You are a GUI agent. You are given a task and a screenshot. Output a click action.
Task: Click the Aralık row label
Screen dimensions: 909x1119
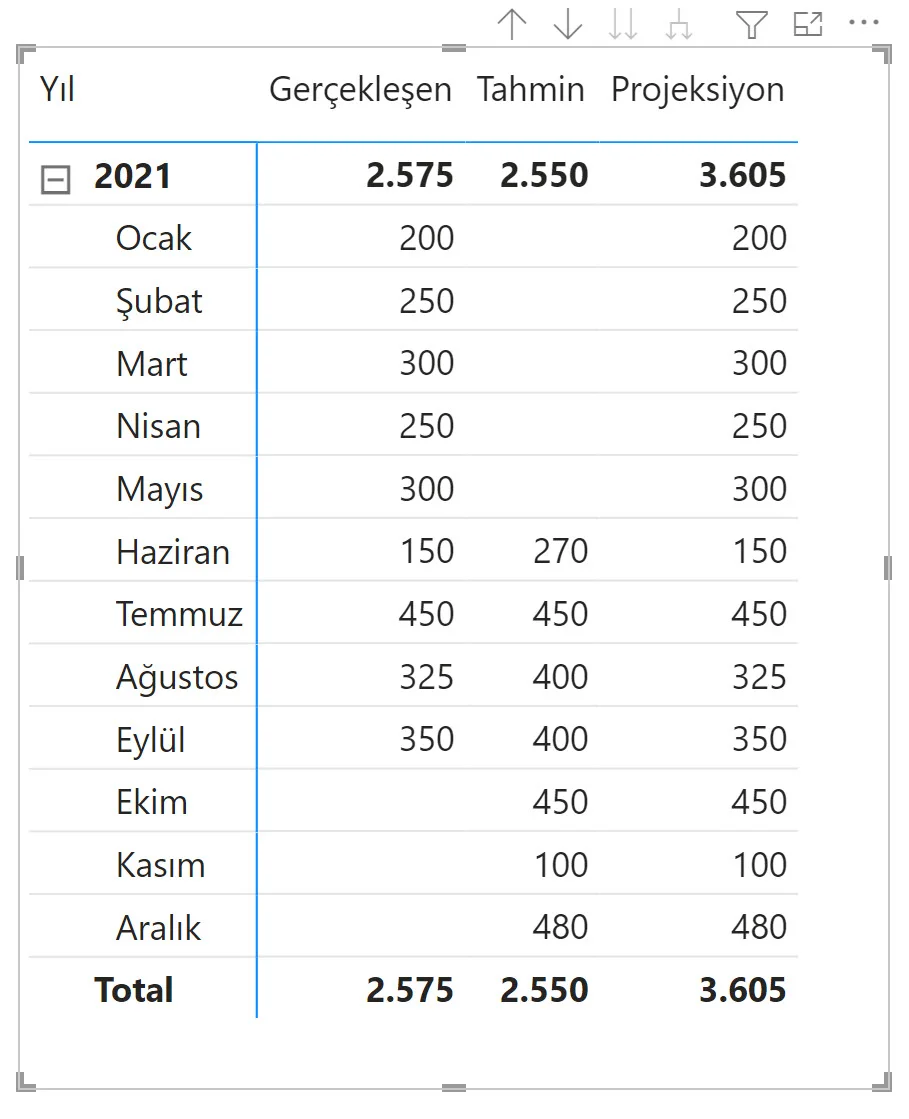[159, 928]
